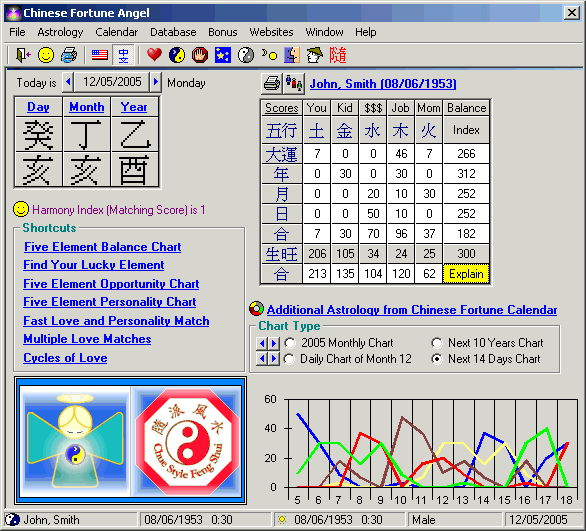The width and height of the screenshot is (586, 531).
Task: Open Fast Love and Personality Match
Action: point(116,321)
